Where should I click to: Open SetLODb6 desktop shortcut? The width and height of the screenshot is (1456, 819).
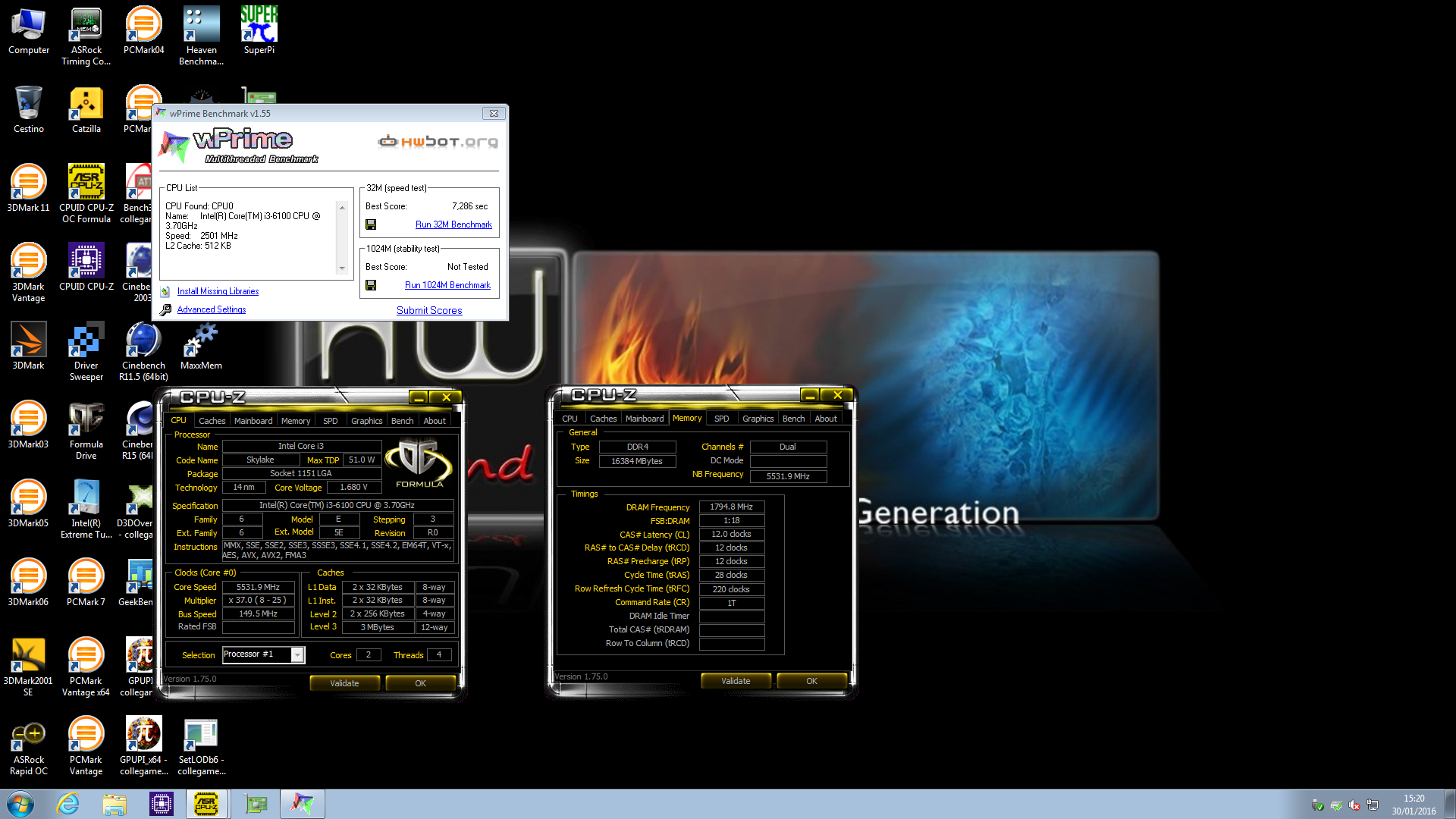[x=201, y=746]
